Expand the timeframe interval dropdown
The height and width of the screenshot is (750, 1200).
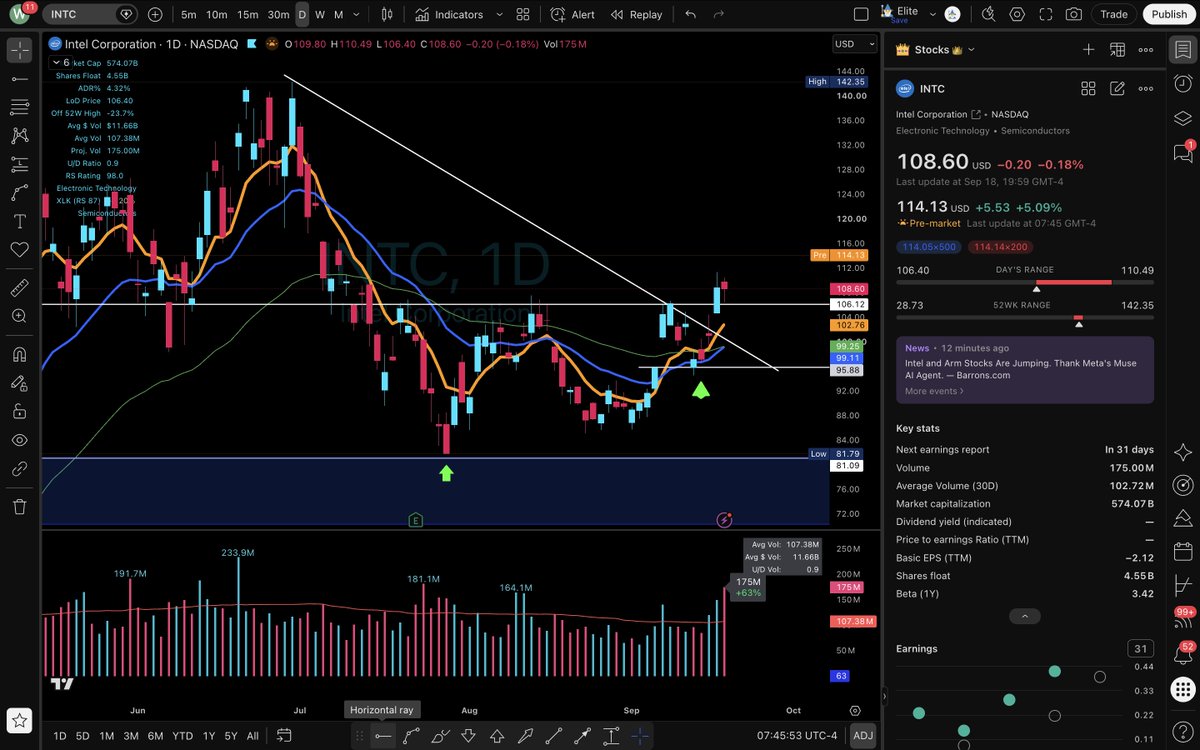tap(357, 14)
